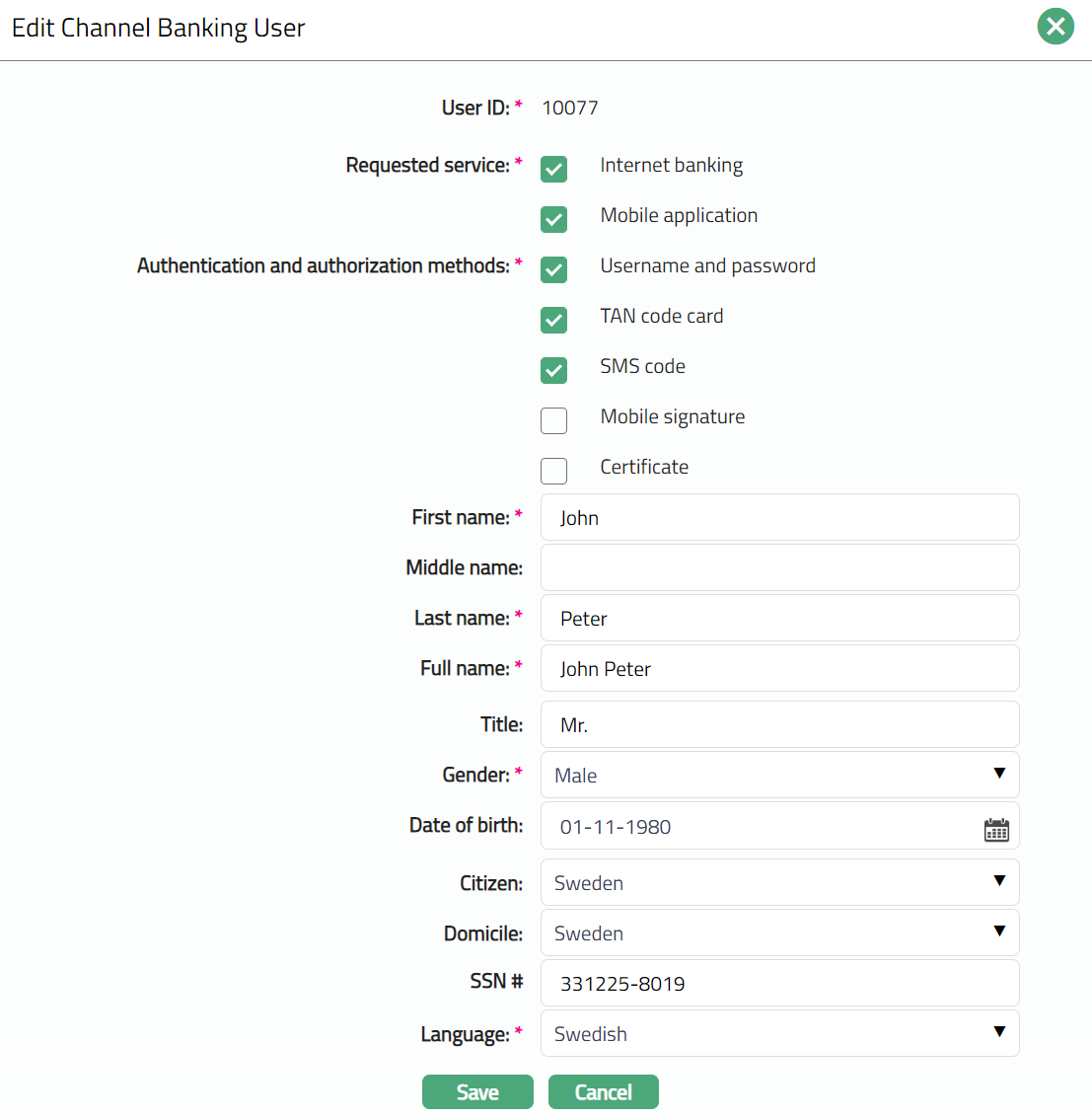Check the Certificate authentication option
Viewport: 1092px width, 1118px height.
coord(553,471)
